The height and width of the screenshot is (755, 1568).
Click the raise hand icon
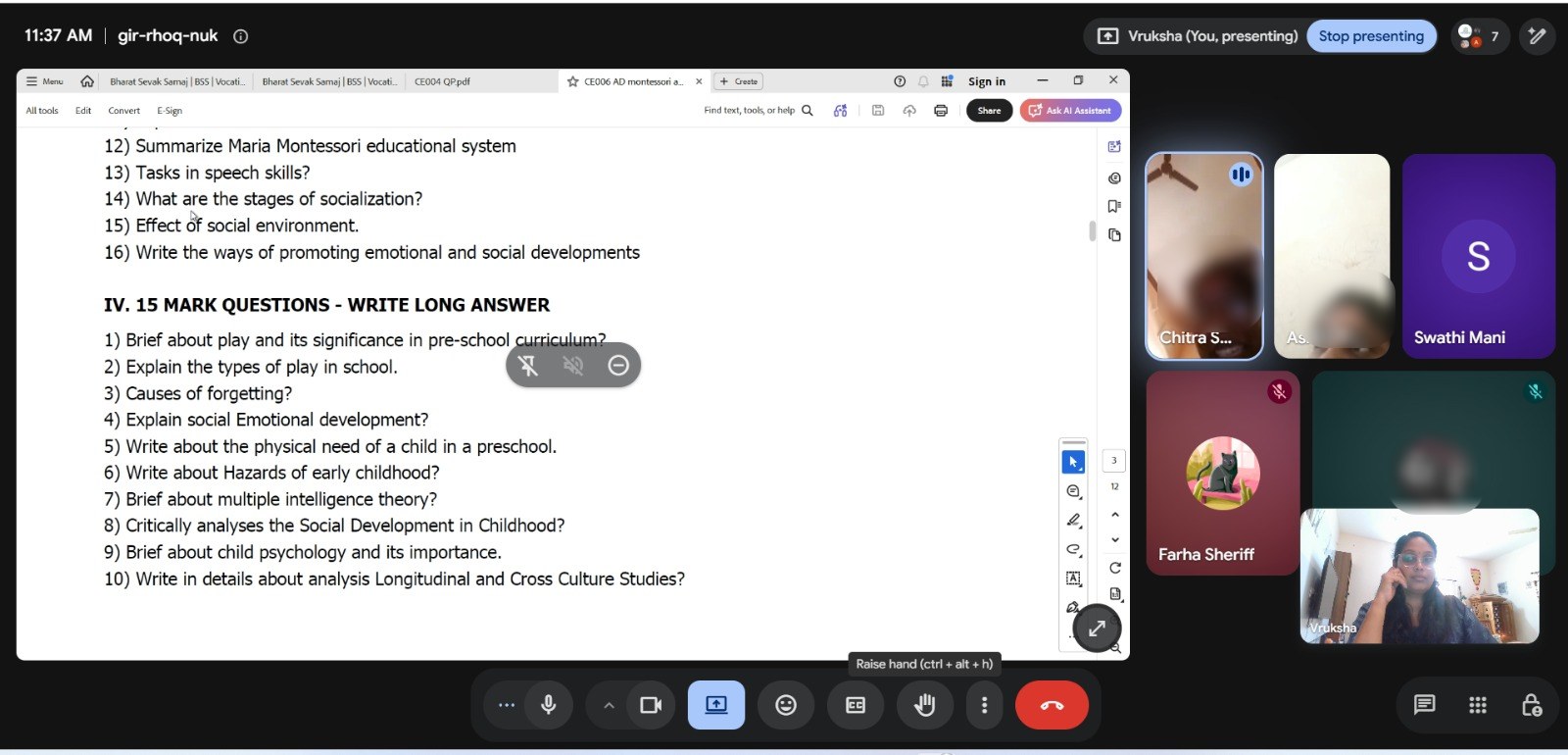point(924,705)
